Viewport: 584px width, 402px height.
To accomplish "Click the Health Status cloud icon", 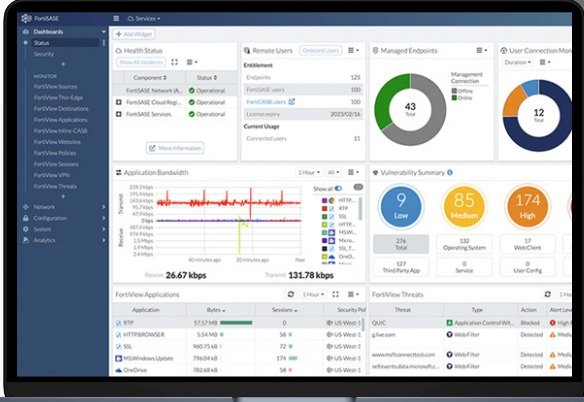I will click(x=119, y=51).
